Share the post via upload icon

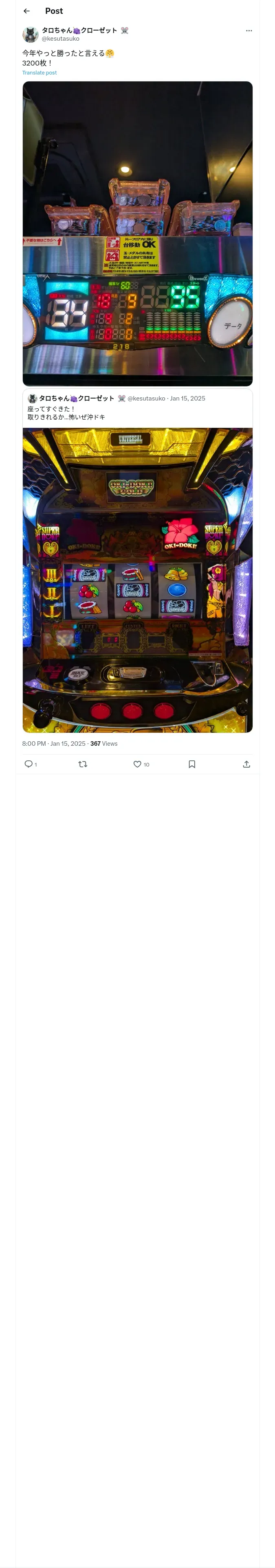tap(246, 764)
